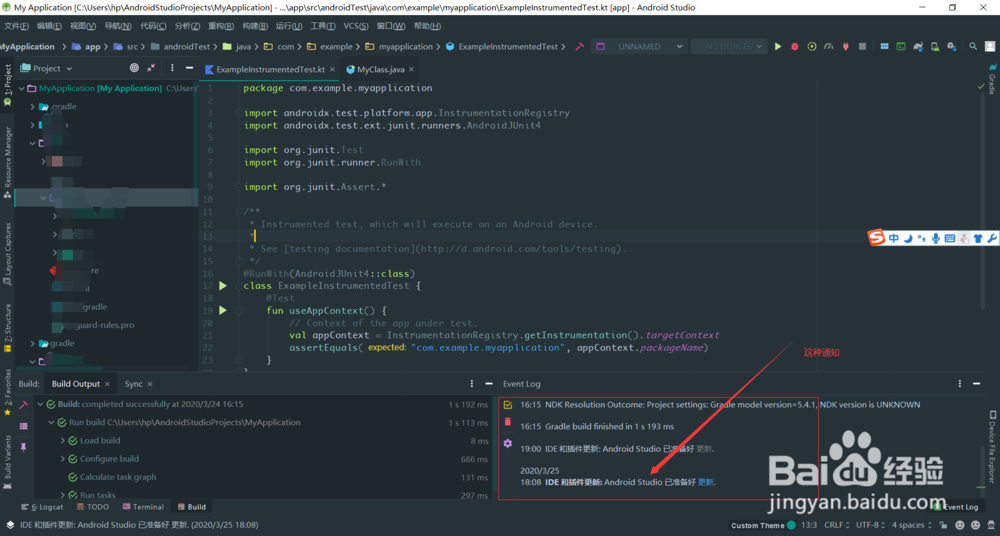Open the NO DEVICES device dropdown
Screen dimensions: 1000x536
coord(730,47)
